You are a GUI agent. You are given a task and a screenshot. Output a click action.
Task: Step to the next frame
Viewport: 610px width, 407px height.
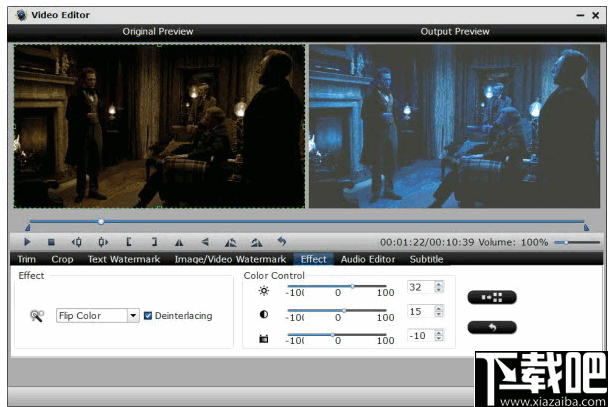click(x=103, y=242)
